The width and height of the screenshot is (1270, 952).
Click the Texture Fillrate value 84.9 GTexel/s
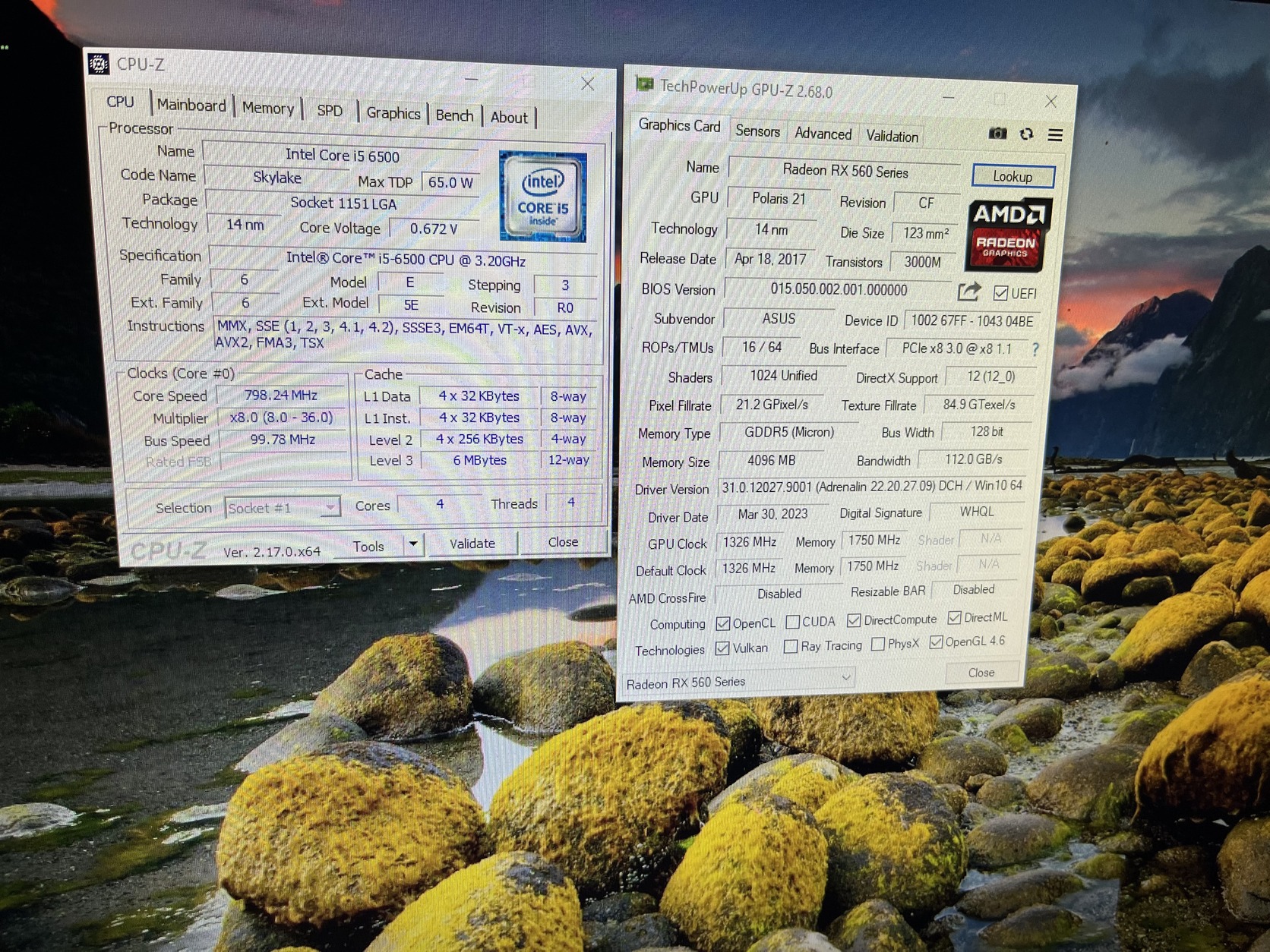pyautogui.click(x=979, y=405)
